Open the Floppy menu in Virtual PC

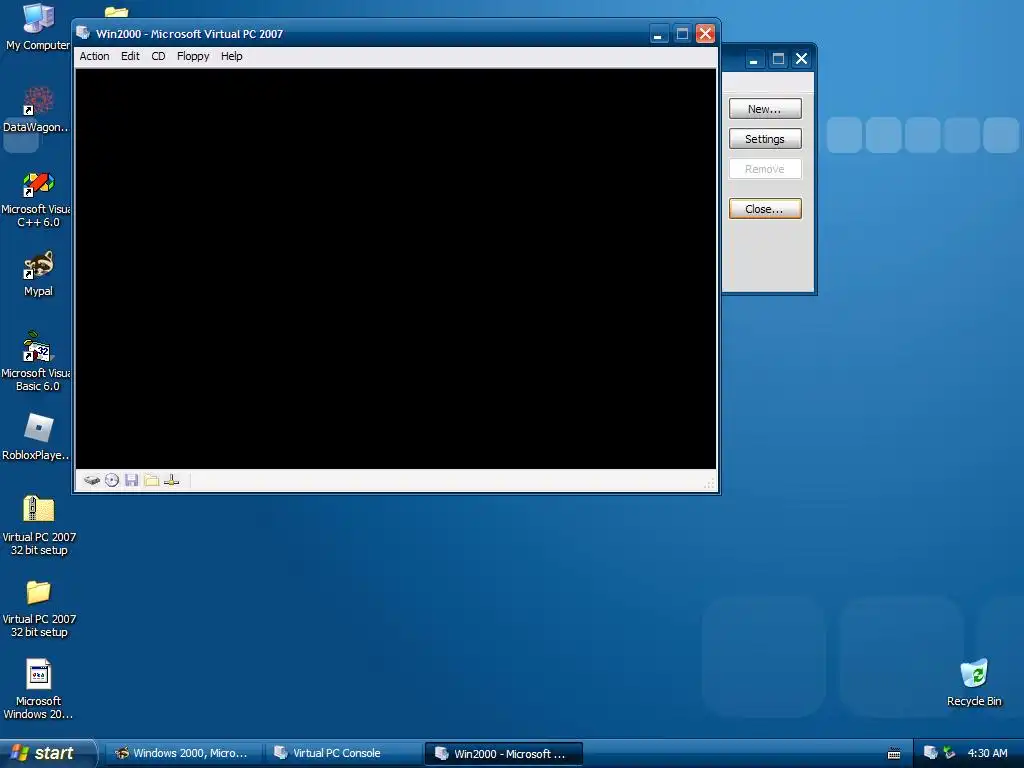coord(193,56)
